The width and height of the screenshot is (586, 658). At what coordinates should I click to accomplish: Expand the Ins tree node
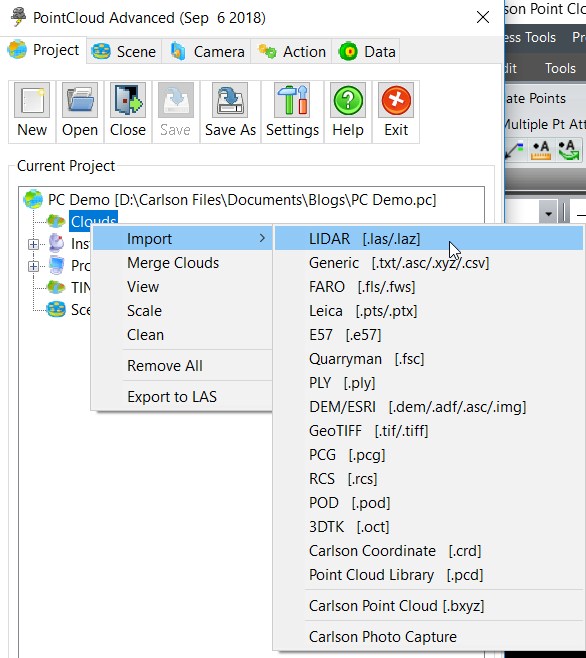(x=33, y=244)
